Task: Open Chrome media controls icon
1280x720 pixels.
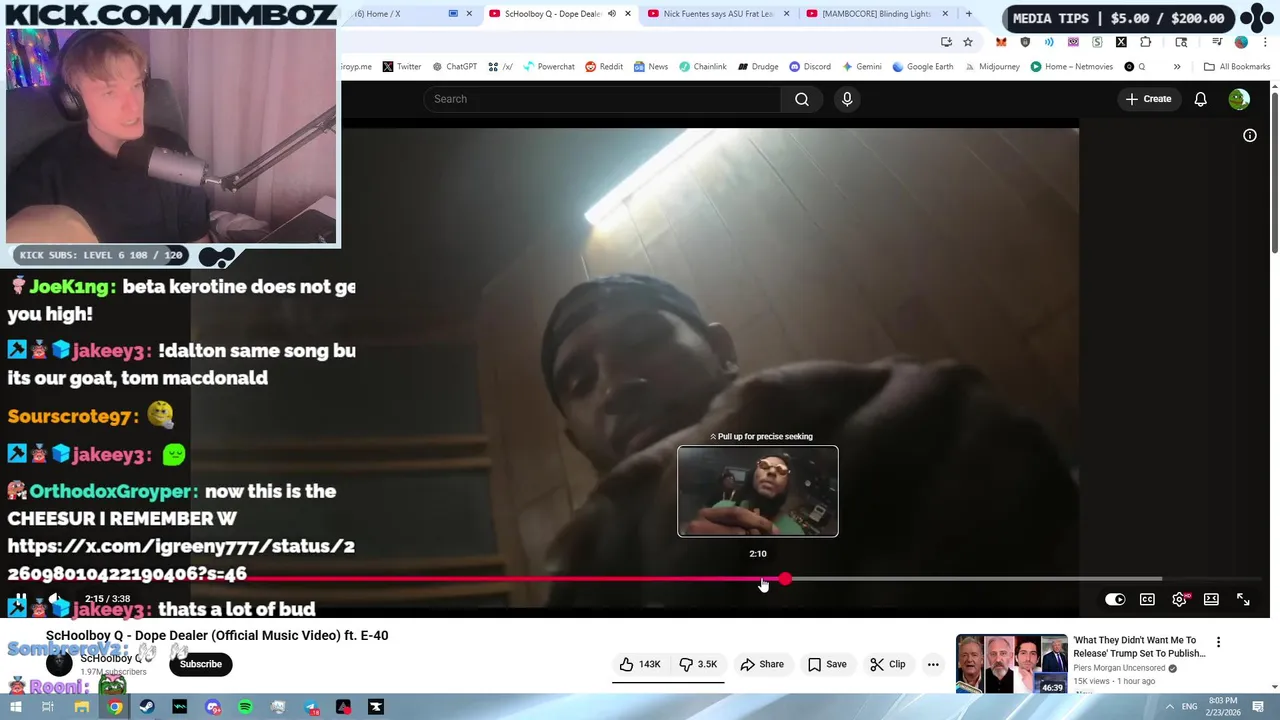Action: (1217, 42)
